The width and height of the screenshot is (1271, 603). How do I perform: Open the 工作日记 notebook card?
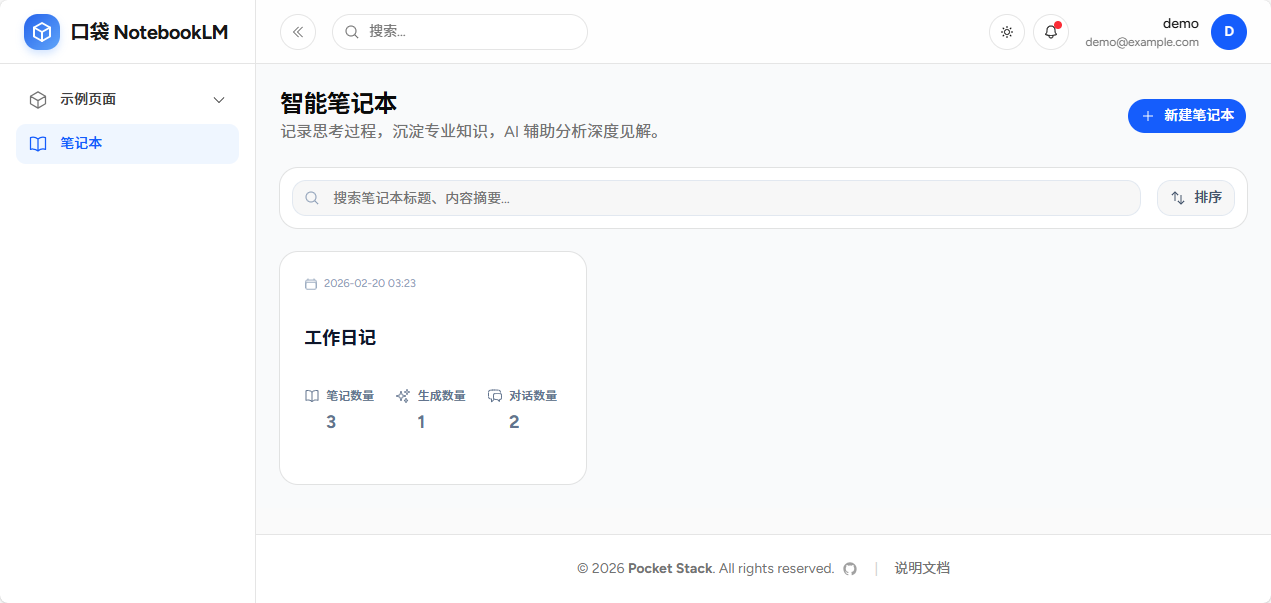[x=432, y=367]
